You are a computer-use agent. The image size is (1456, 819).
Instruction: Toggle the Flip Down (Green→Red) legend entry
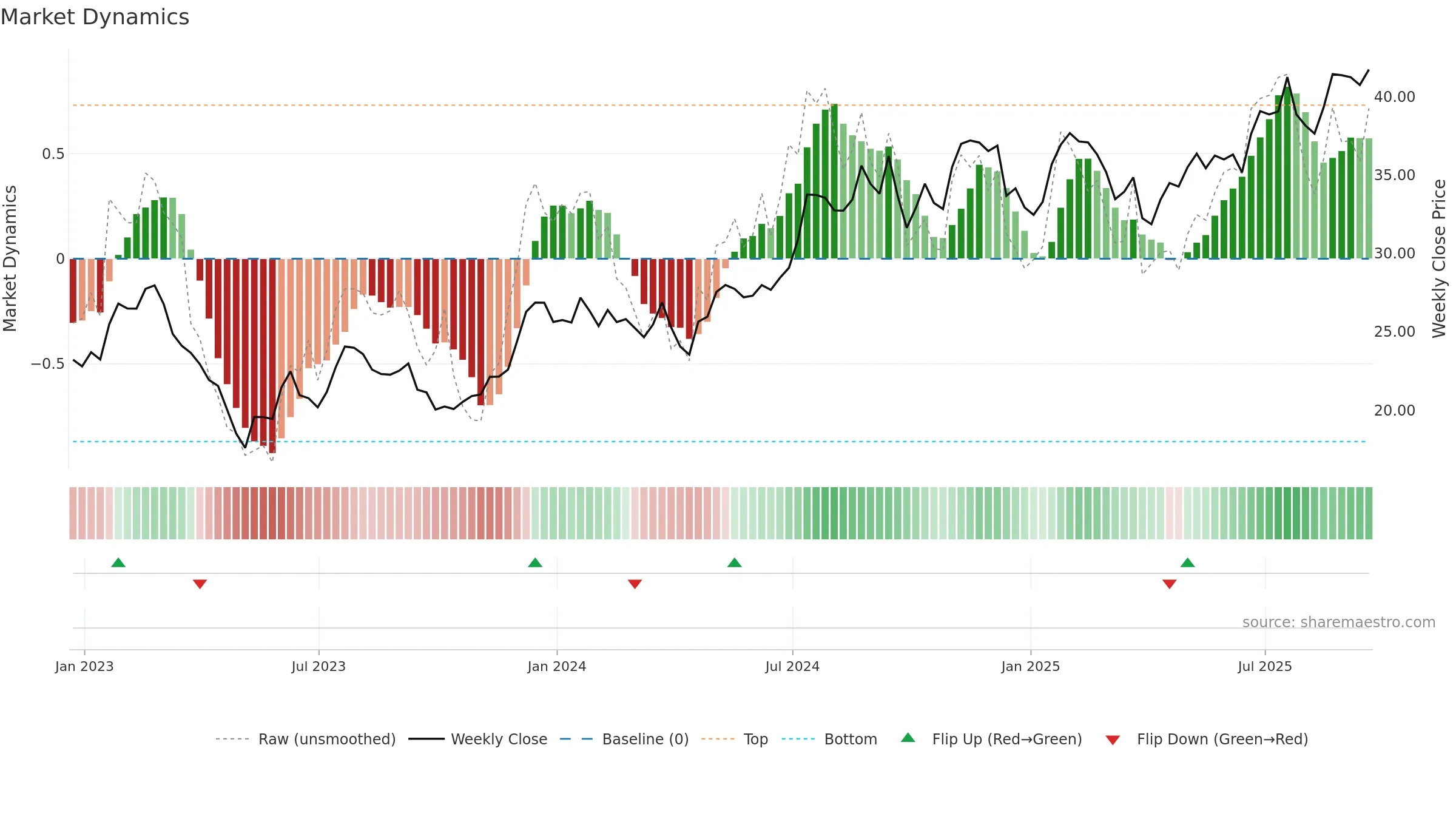point(1207,739)
